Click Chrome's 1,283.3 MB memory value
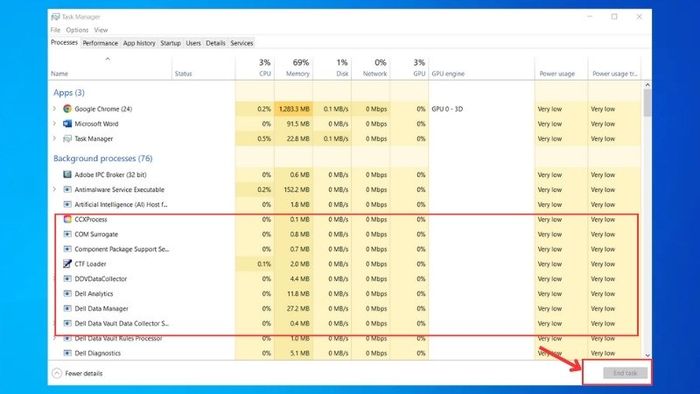700x394 pixels. click(294, 109)
